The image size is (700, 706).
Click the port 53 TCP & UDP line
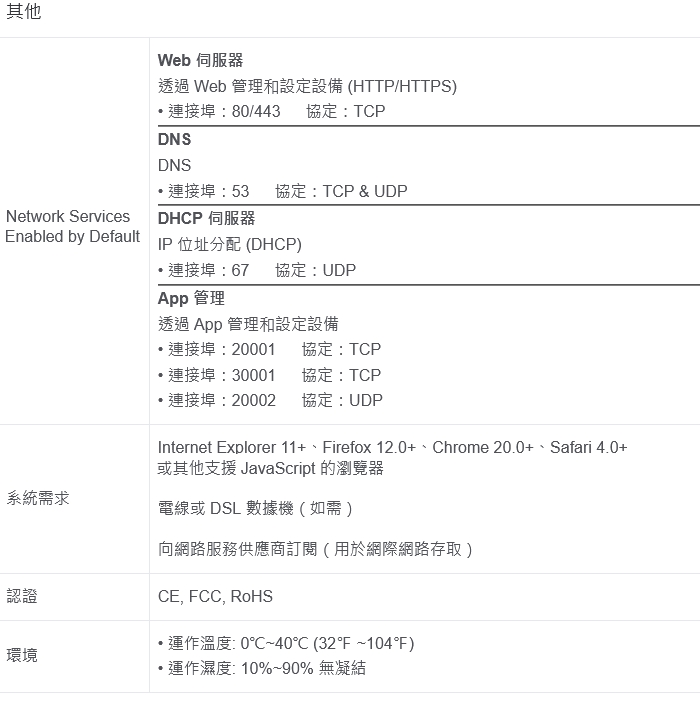pos(283,191)
